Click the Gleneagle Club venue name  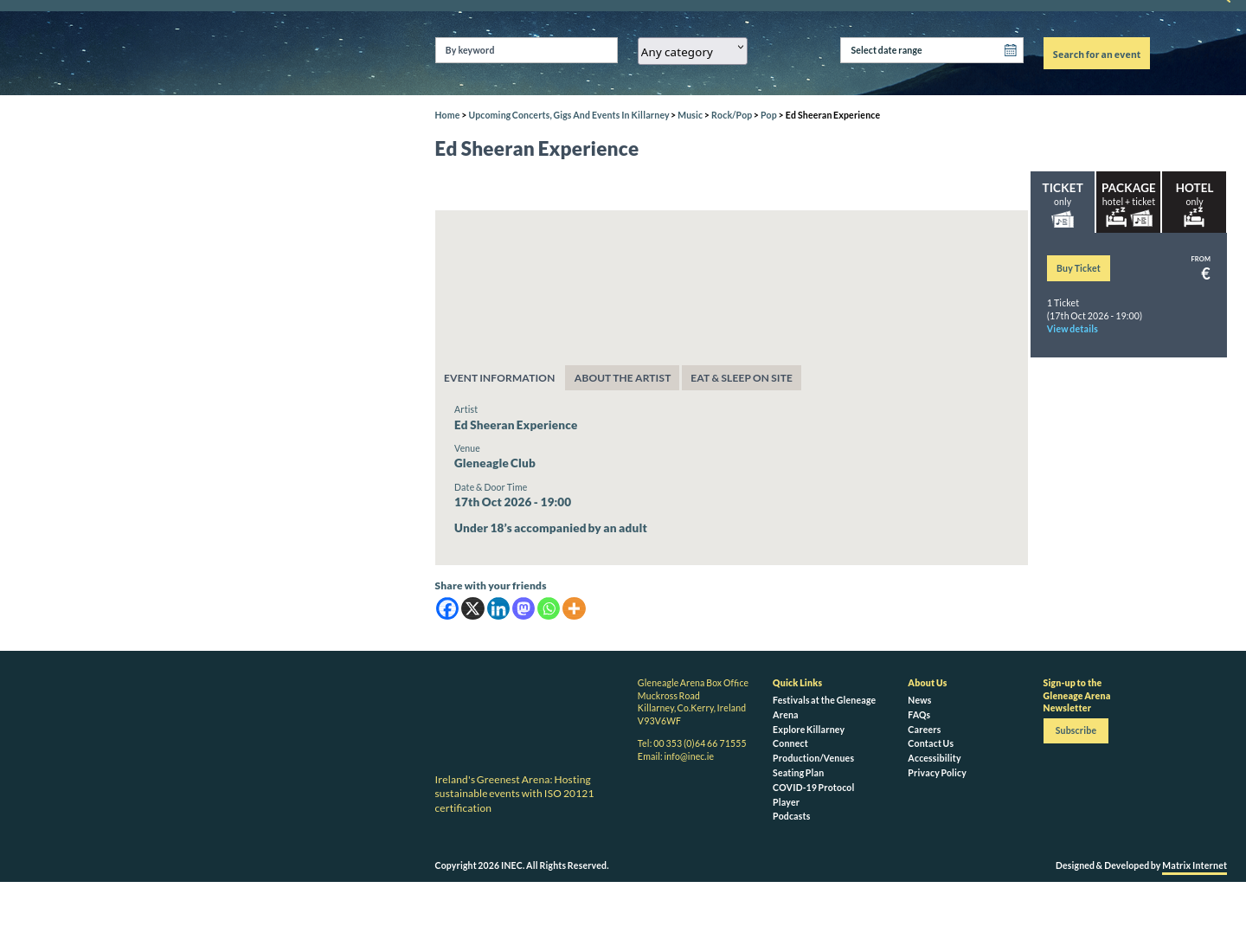click(x=495, y=463)
